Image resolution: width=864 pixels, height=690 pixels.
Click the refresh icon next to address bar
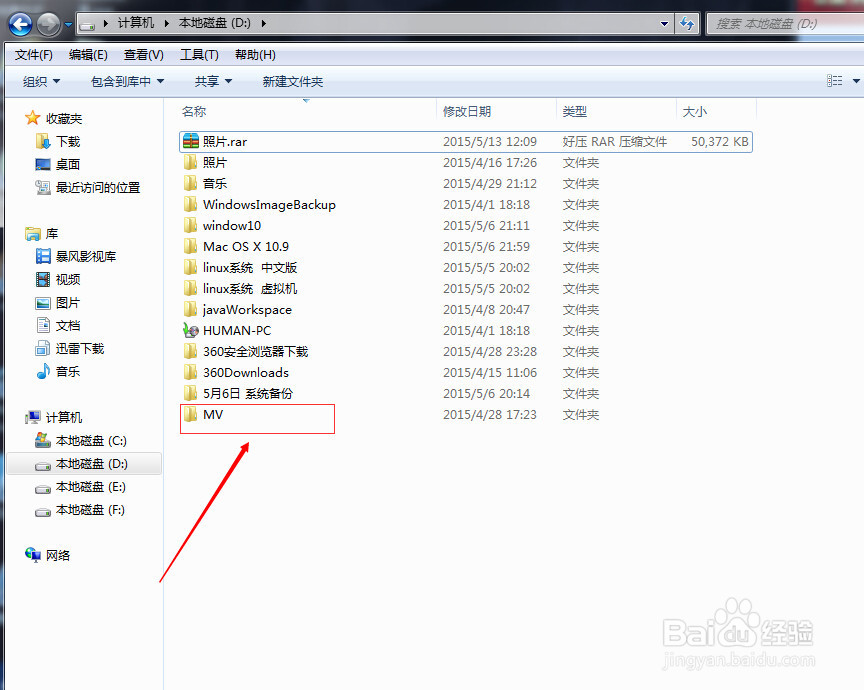(687, 24)
